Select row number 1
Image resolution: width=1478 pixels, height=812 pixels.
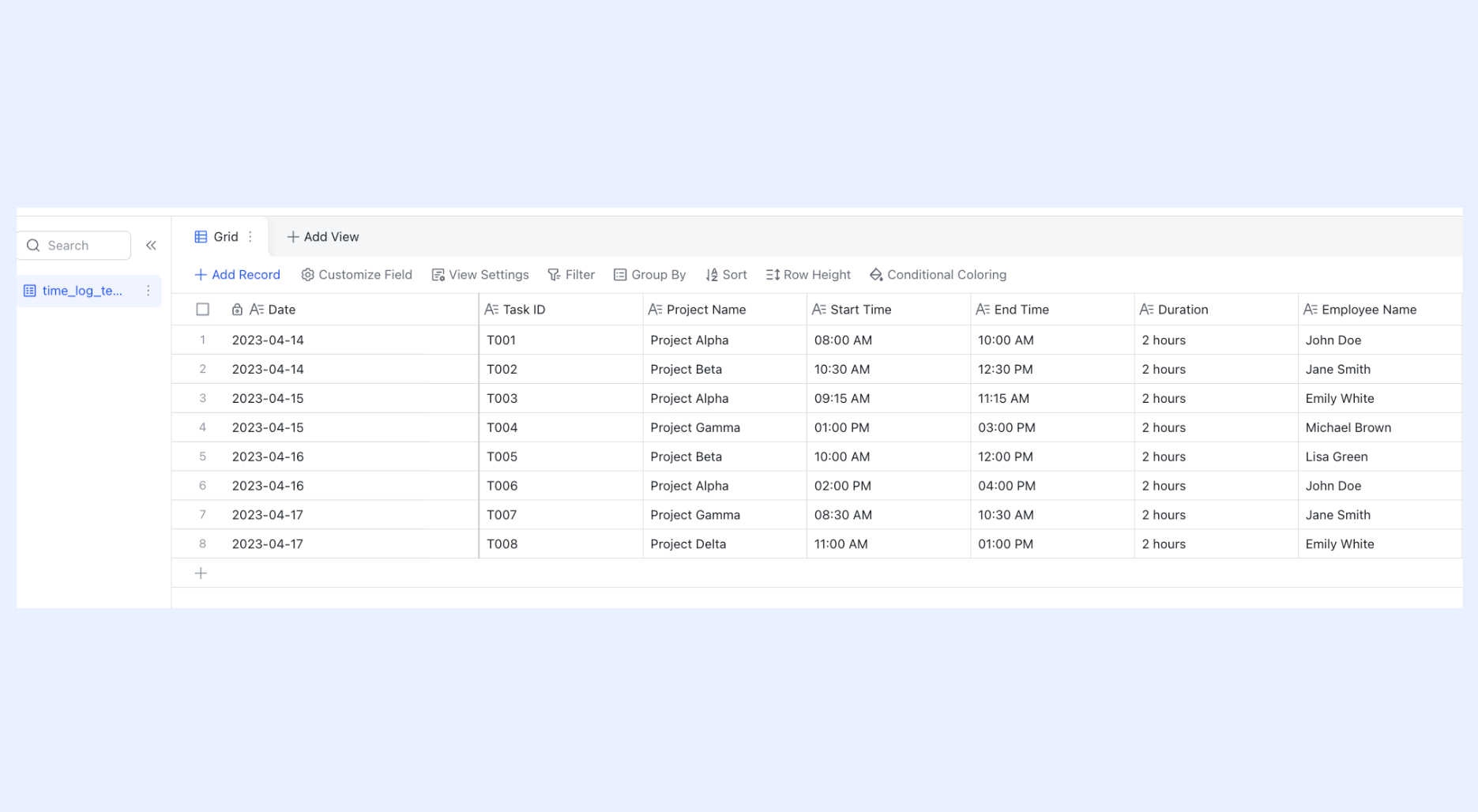click(x=203, y=340)
